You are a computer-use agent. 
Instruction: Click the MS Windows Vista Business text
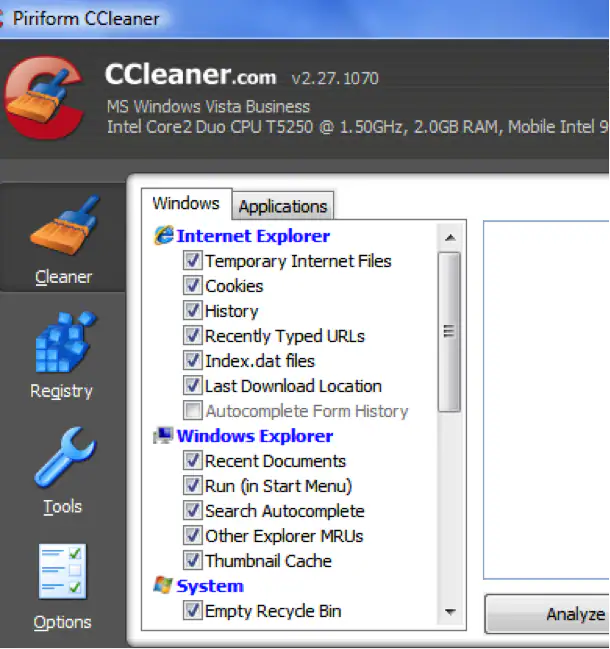point(209,106)
